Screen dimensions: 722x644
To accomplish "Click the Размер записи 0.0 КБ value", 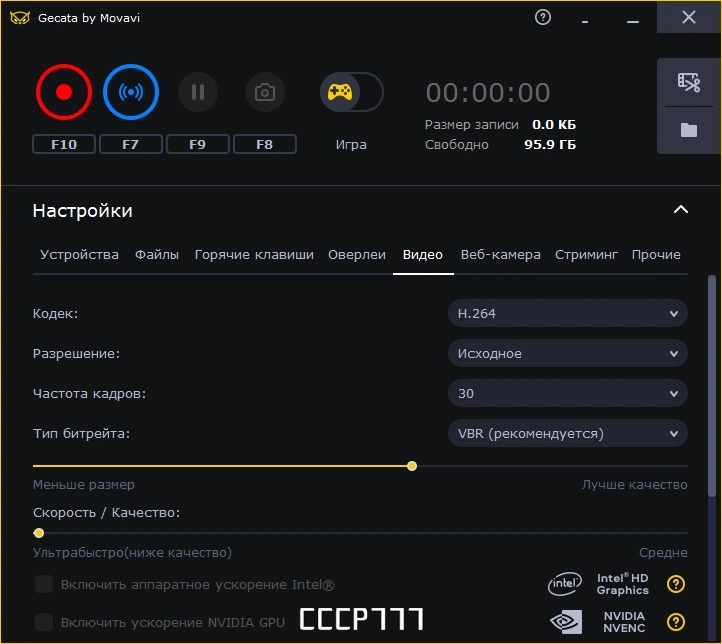I will tap(554, 125).
